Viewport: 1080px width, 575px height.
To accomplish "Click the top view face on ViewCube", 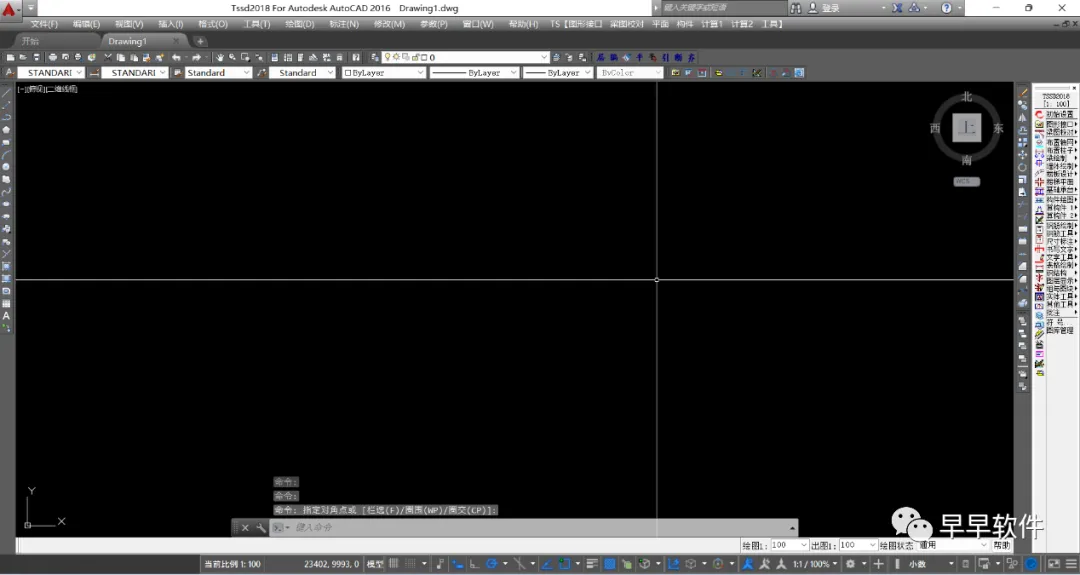I will 966,128.
